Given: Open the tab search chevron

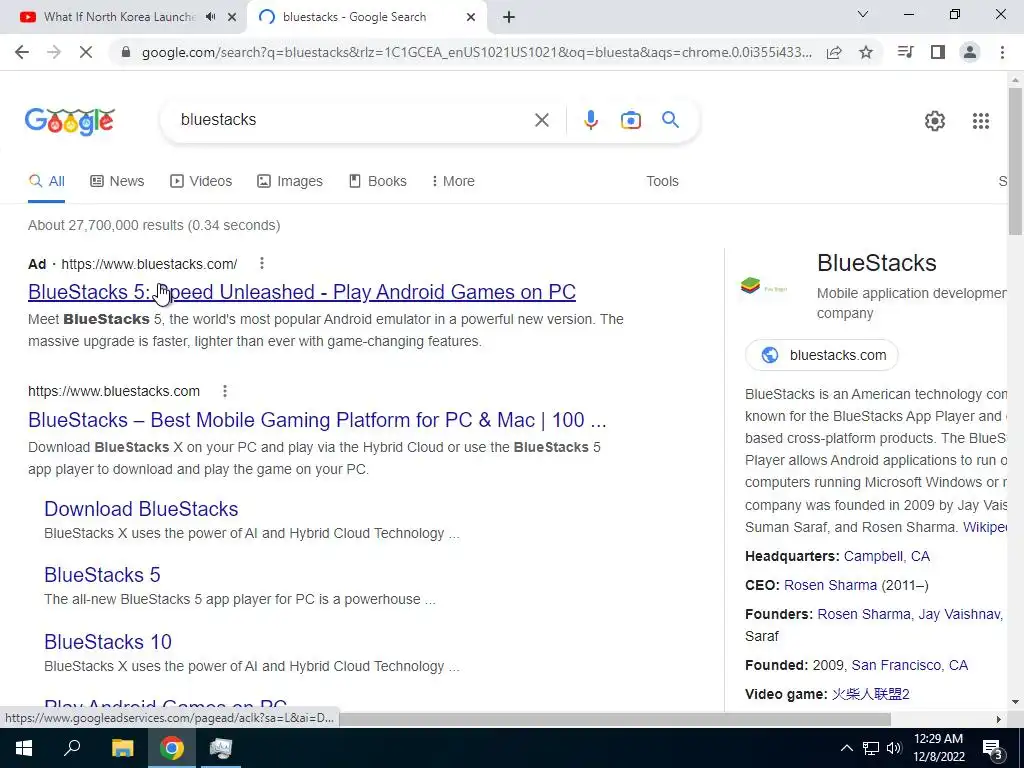Looking at the screenshot, I should tap(863, 14).
